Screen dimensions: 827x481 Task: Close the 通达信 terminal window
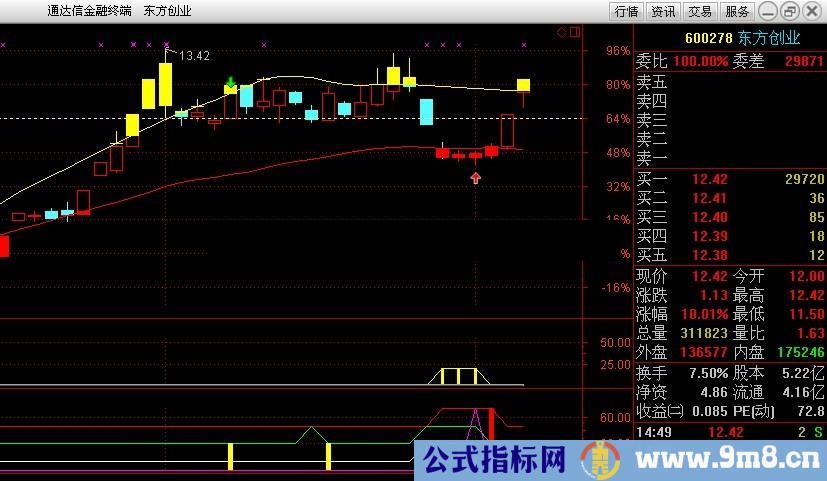point(812,11)
